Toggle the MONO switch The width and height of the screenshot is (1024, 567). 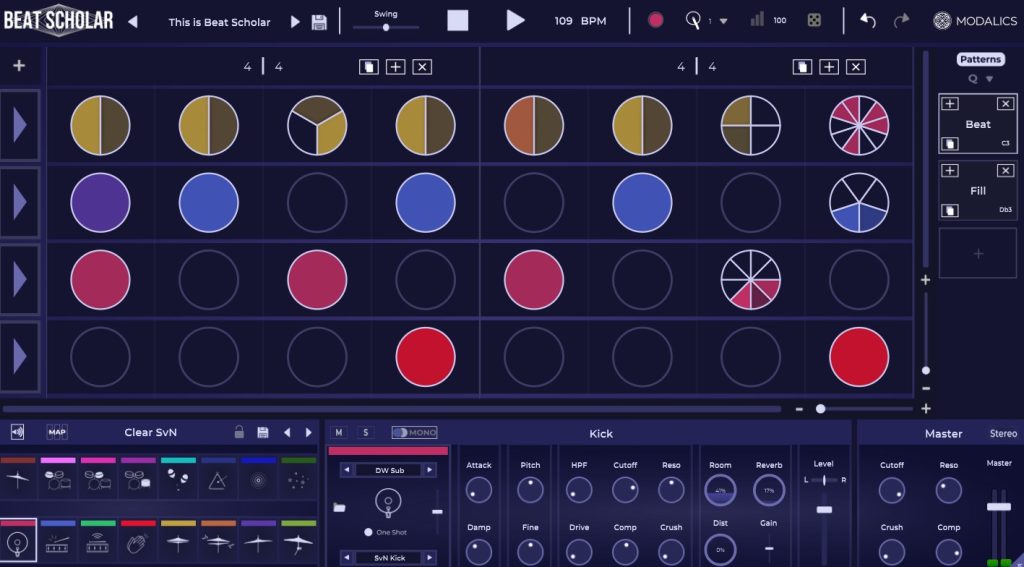pos(414,432)
